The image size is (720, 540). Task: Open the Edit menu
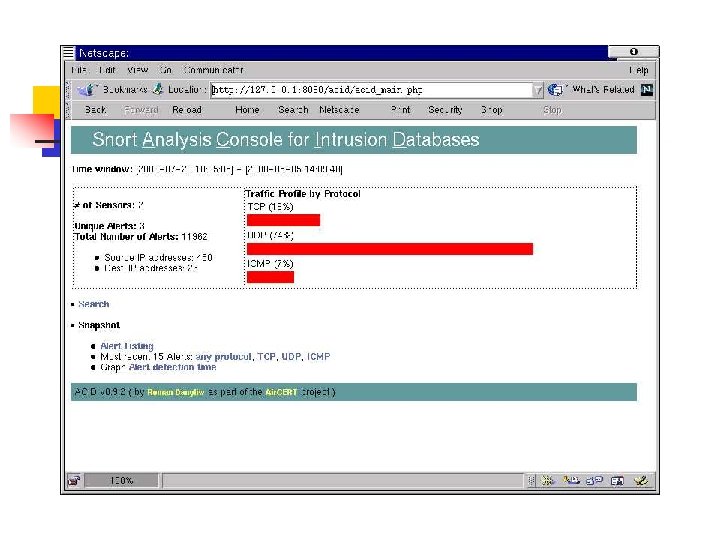click(x=107, y=70)
